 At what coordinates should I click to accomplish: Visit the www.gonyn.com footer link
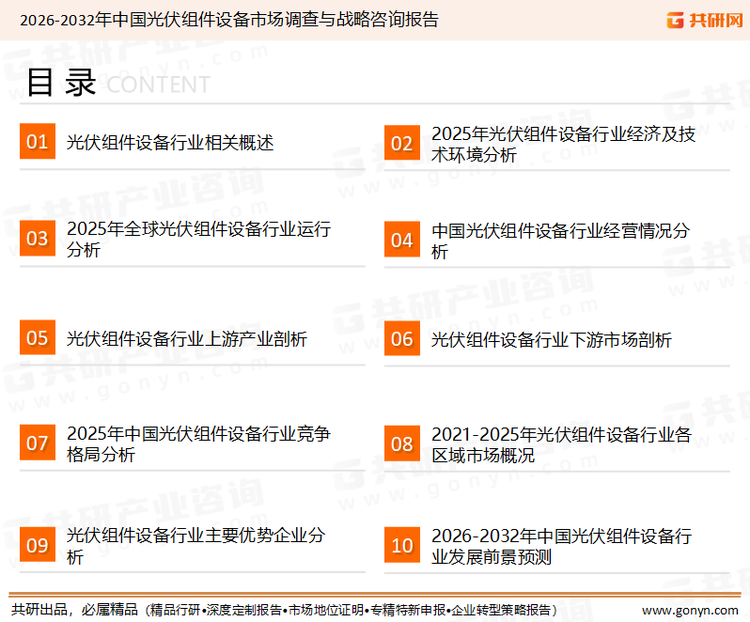(690, 611)
